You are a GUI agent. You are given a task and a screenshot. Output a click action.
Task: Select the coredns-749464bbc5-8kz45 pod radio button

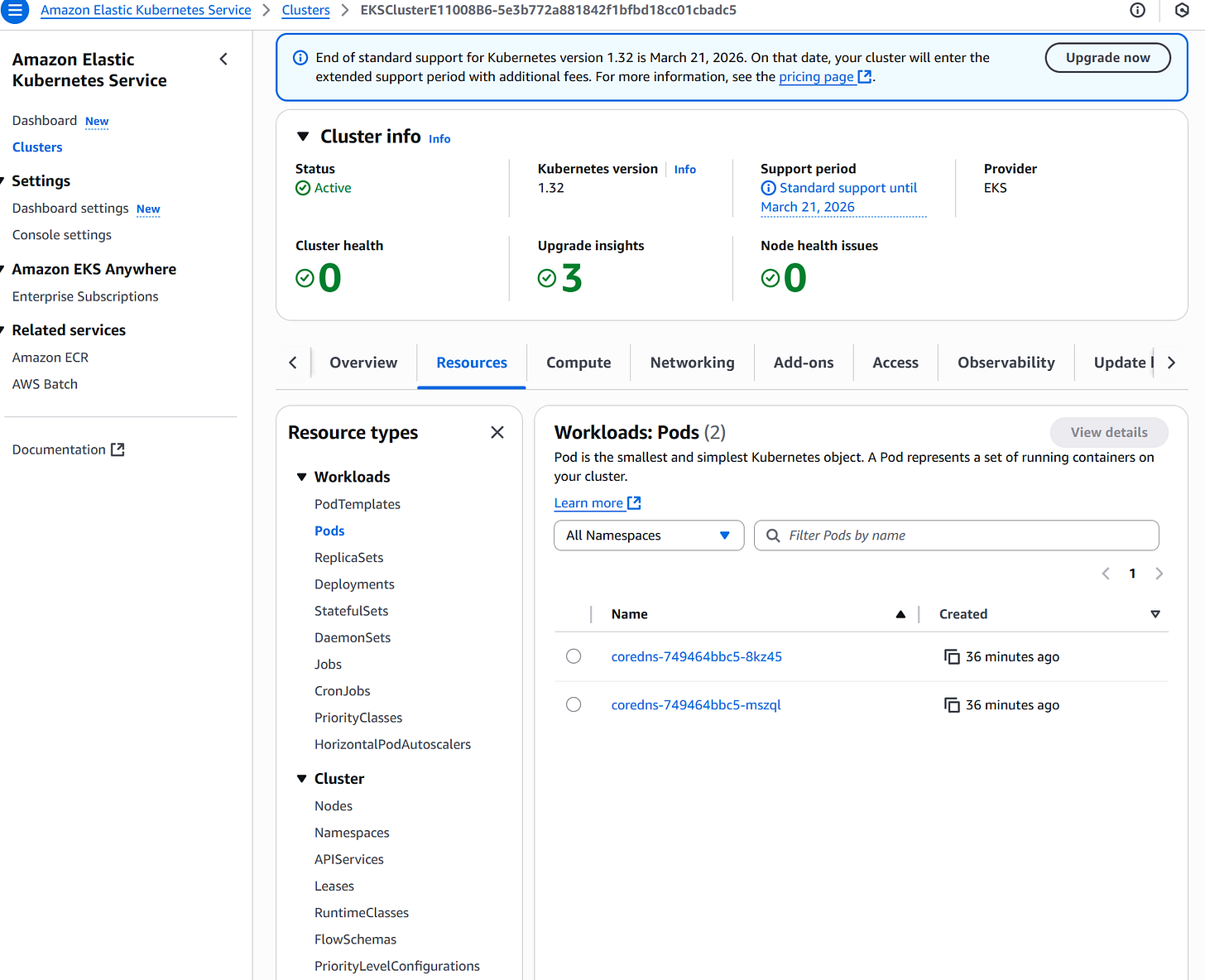point(574,656)
